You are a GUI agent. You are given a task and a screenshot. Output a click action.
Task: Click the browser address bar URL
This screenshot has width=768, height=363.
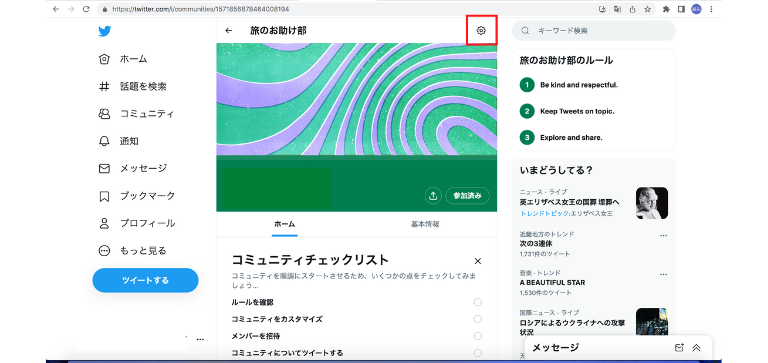[200, 9]
